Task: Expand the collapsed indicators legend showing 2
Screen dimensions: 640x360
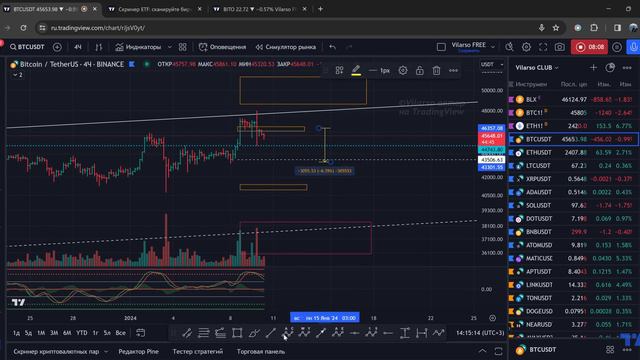Action: (x=18, y=75)
